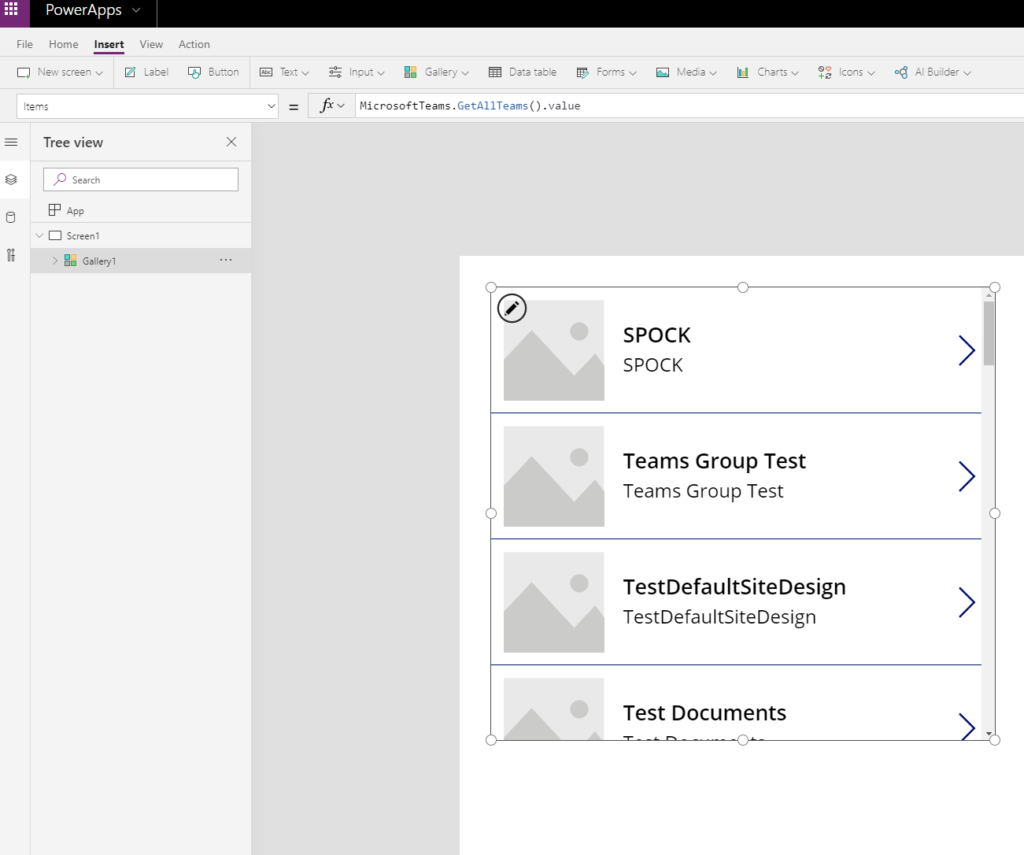Click the gallery scrollbar down arrow
Image resolution: width=1024 pixels, height=855 pixels.
[x=989, y=734]
